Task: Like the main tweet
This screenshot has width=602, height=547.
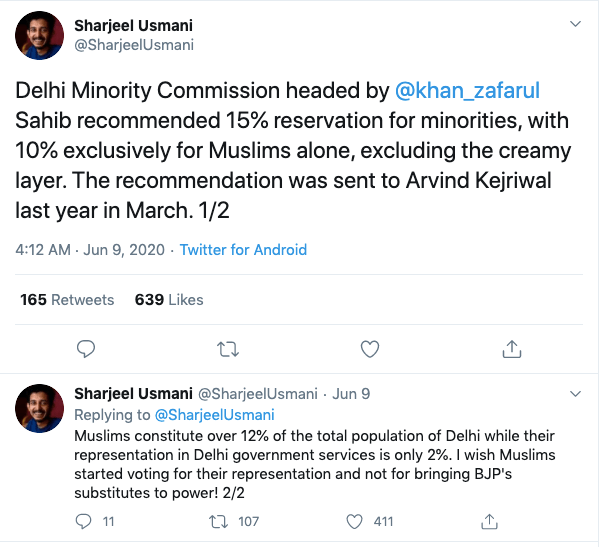Action: (x=370, y=348)
